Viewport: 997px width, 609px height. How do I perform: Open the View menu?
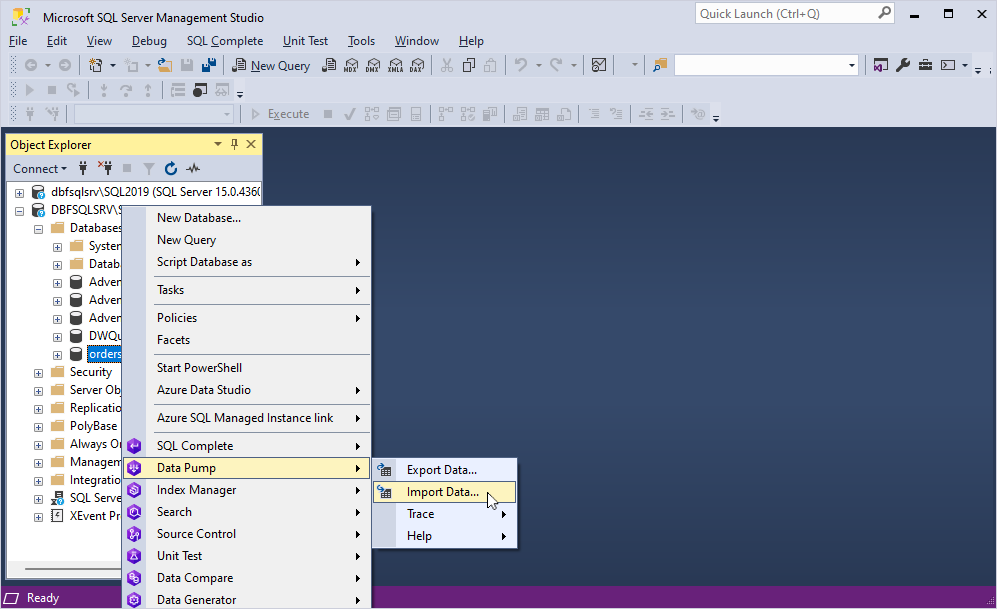coord(99,41)
